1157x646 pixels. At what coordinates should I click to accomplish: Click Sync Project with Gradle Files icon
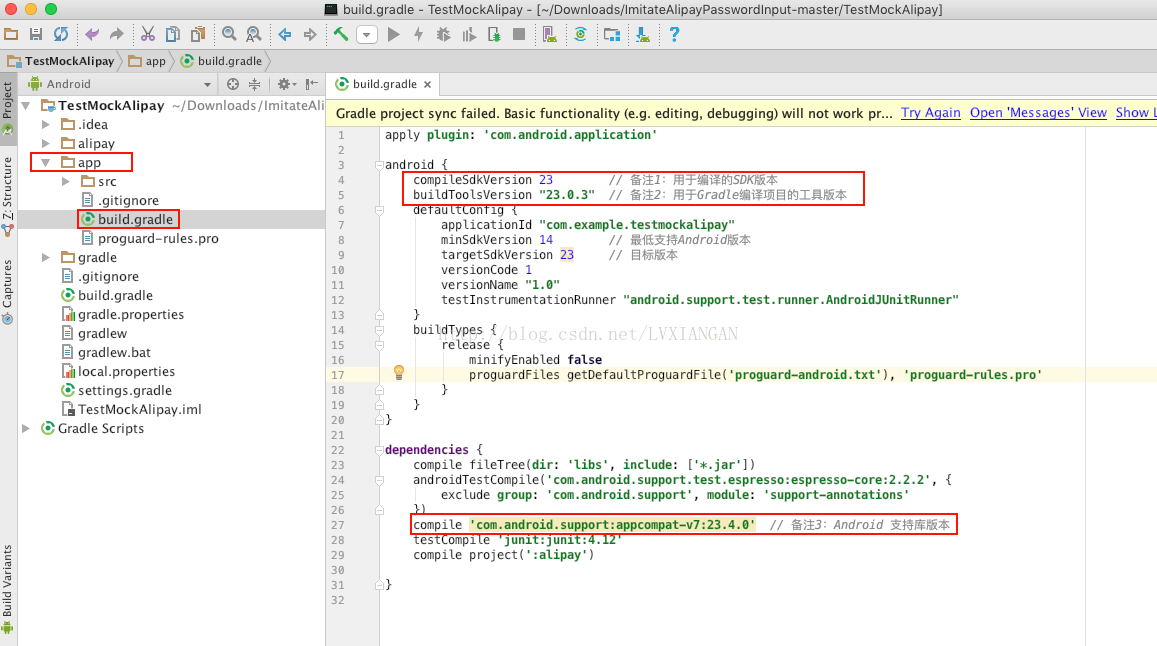[581, 34]
